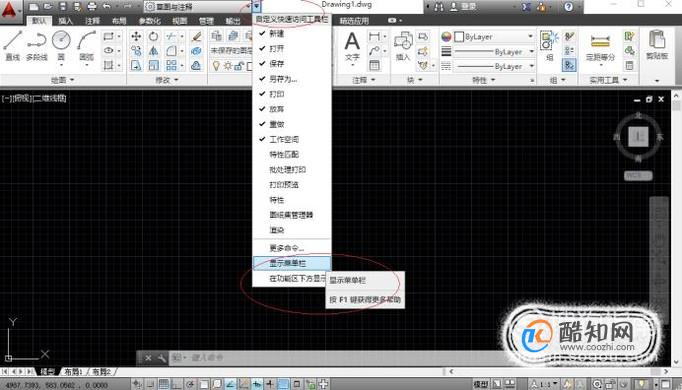Select the Line (直线) drawing tool
The width and height of the screenshot is (682, 390).
pos(13,46)
